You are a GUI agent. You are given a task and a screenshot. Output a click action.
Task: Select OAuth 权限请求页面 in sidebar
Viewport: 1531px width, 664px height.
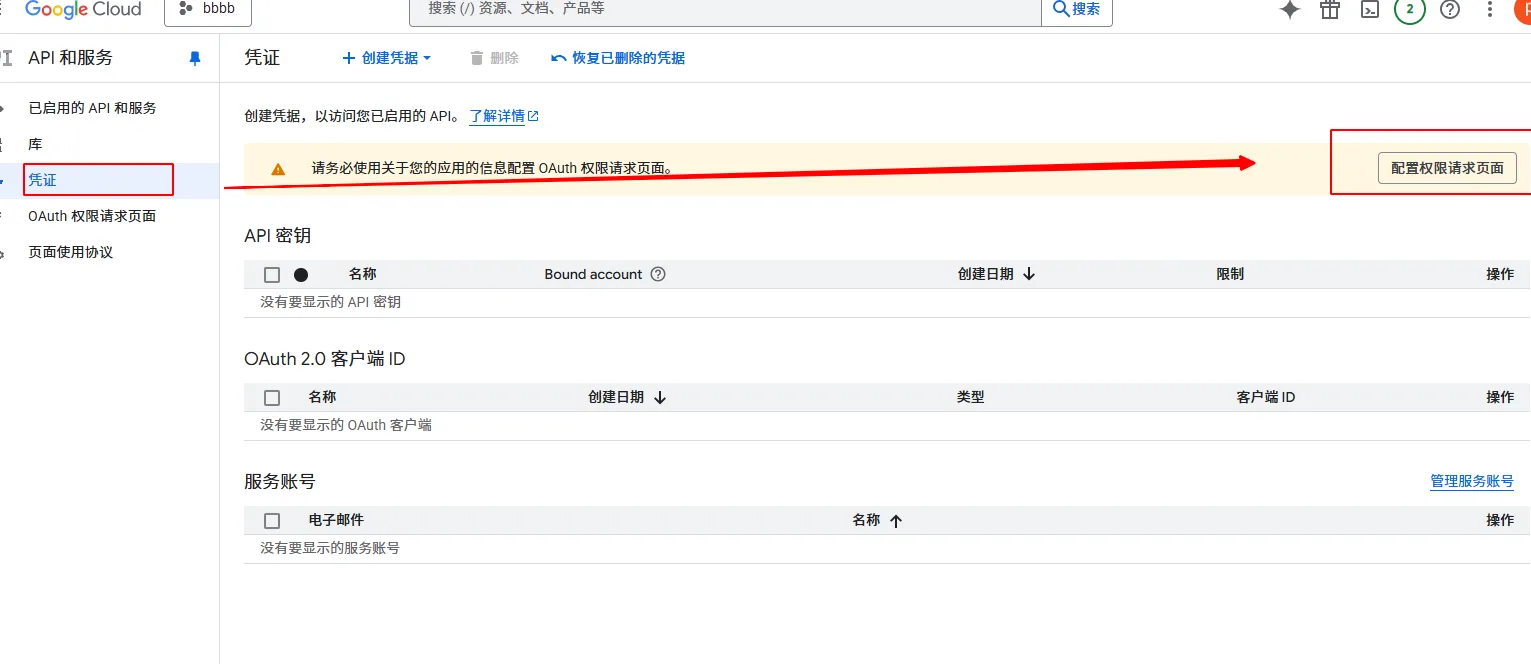tap(92, 216)
